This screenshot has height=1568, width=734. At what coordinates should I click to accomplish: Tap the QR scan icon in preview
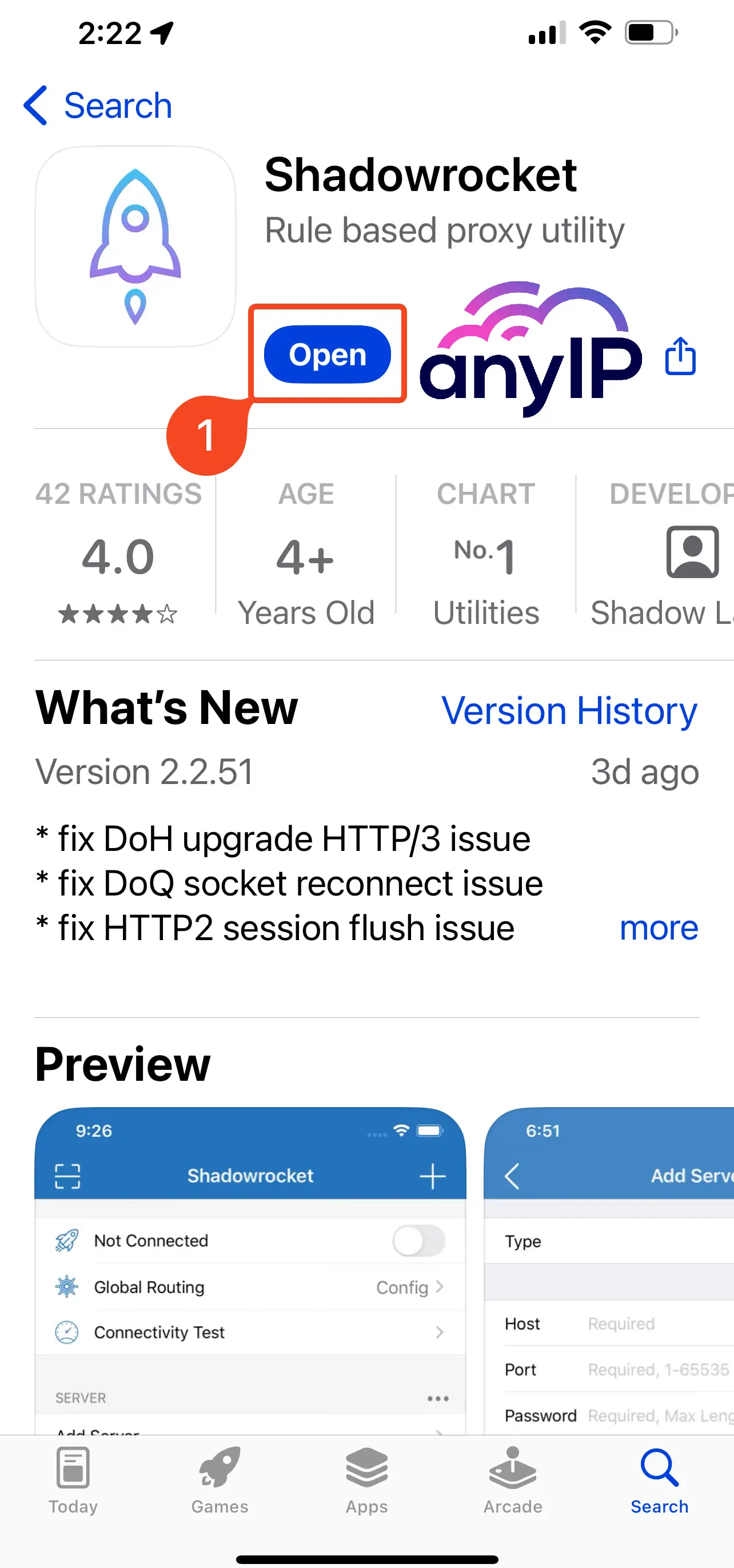(67, 1176)
